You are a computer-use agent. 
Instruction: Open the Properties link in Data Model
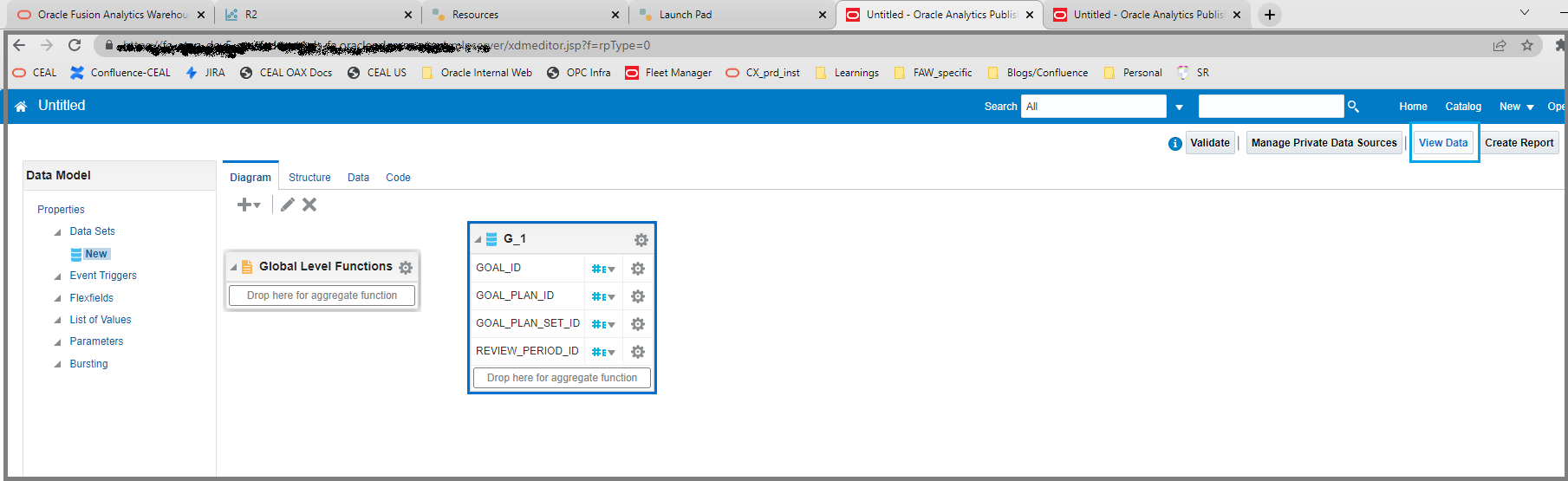tap(61, 210)
